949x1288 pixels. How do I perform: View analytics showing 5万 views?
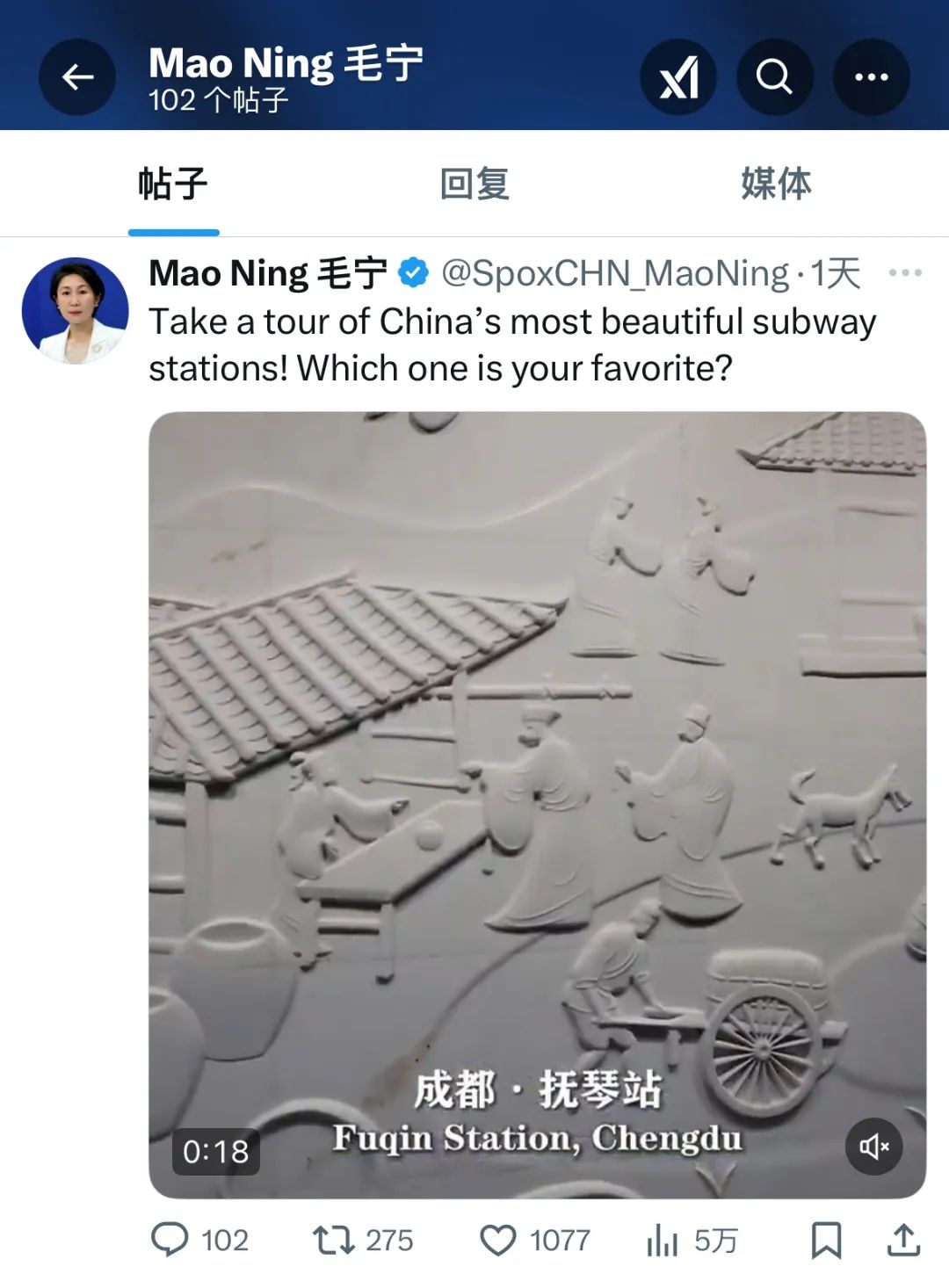coord(692,1241)
